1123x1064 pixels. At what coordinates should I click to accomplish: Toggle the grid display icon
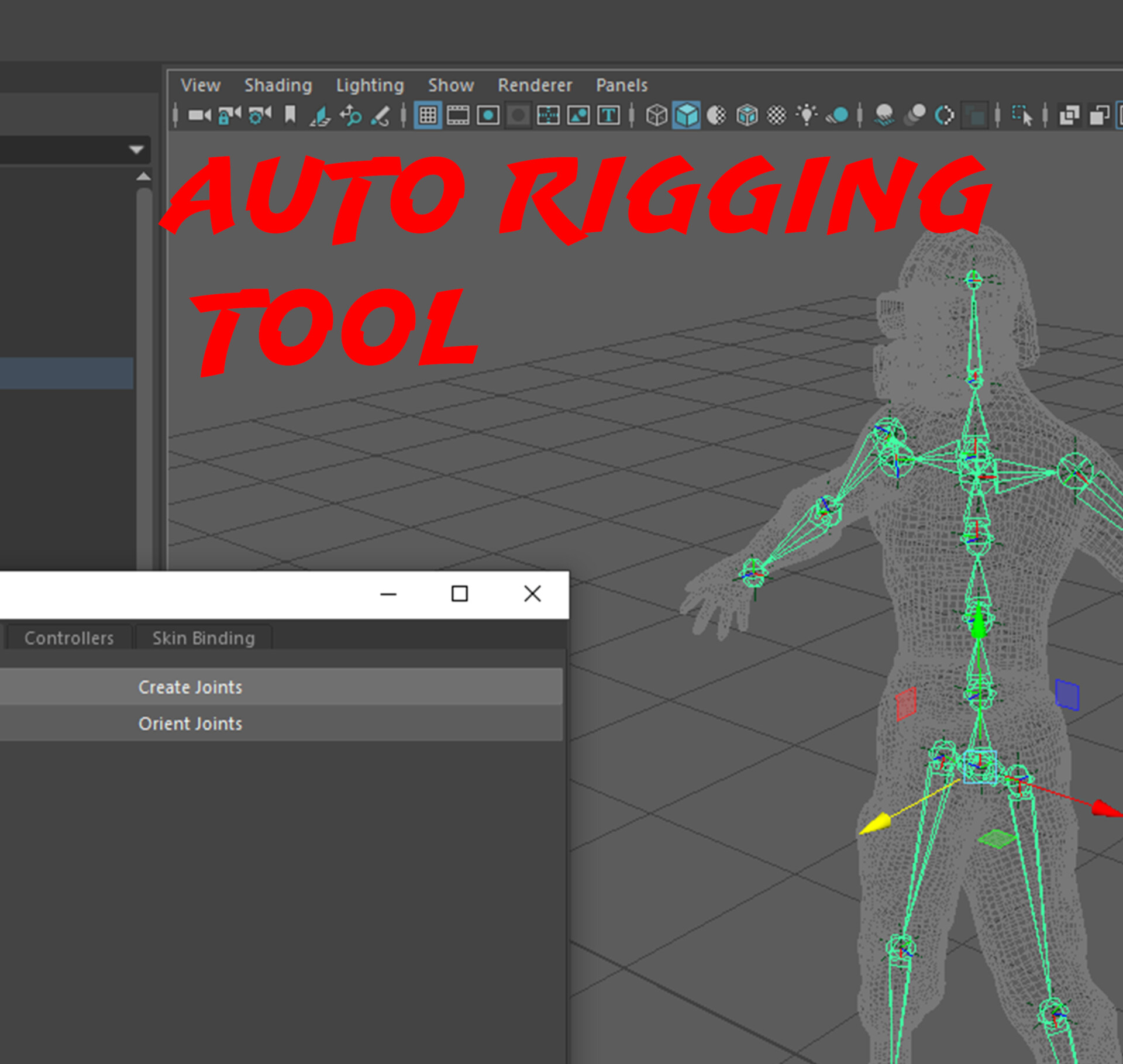pos(428,116)
